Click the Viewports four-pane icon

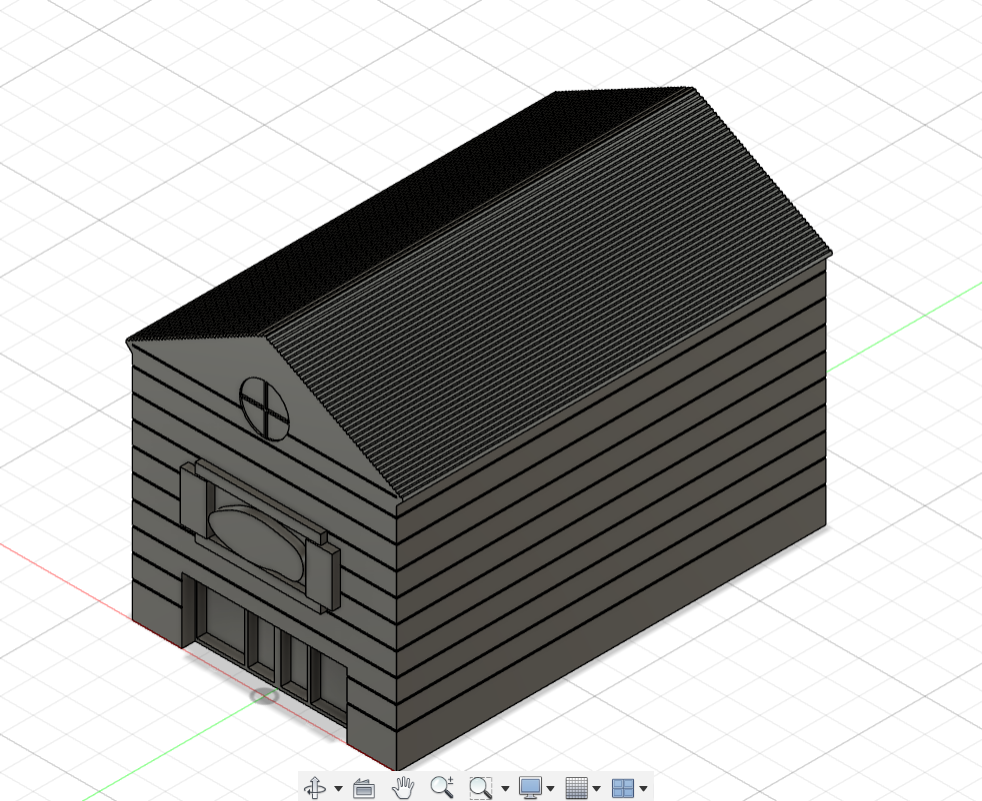point(623,787)
